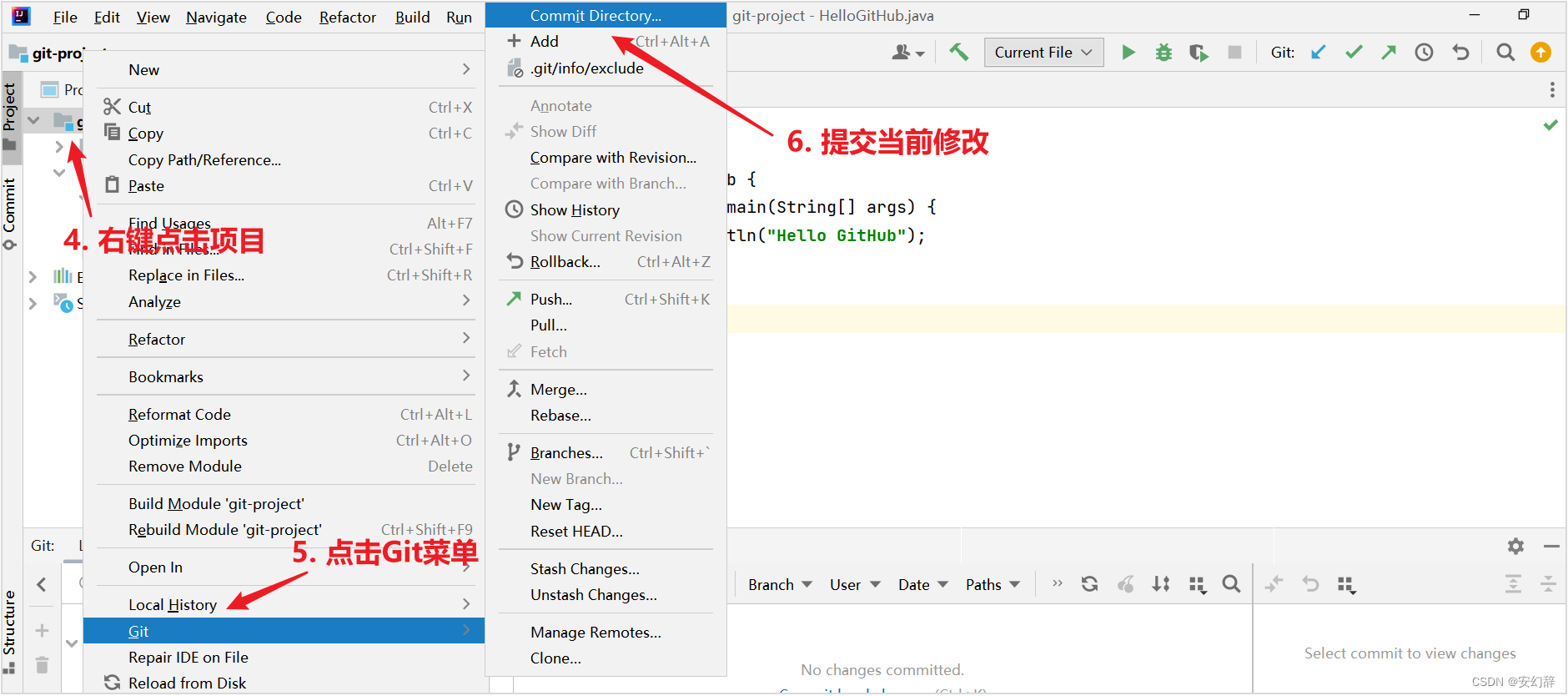1568x696 pixels.
Task: Click the cherry-pick icon in Git log
Action: coord(1125,584)
